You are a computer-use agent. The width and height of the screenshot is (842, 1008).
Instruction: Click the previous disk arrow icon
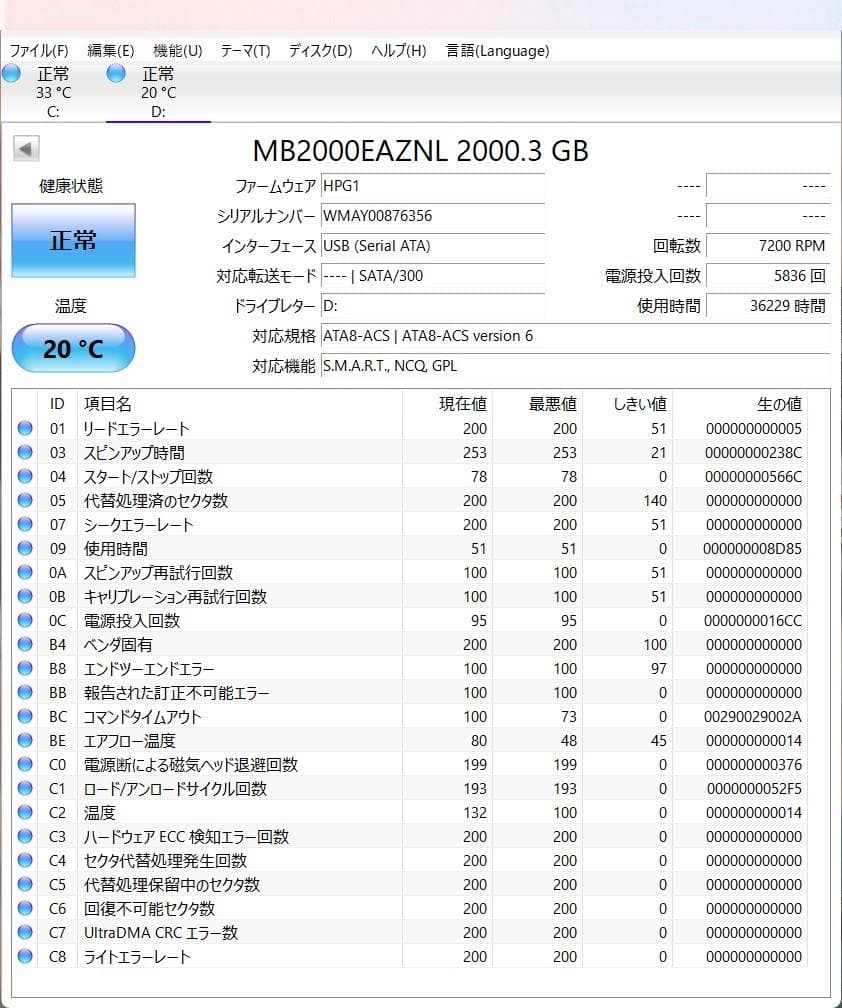coord(26,150)
